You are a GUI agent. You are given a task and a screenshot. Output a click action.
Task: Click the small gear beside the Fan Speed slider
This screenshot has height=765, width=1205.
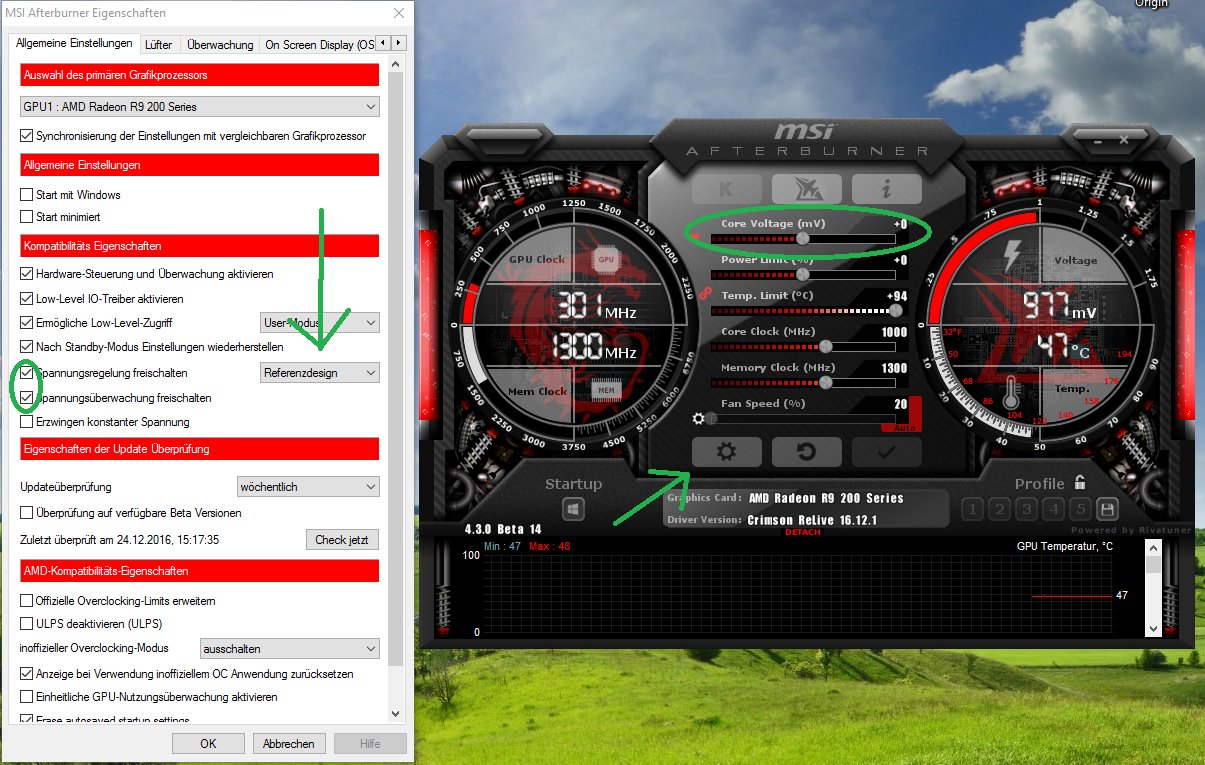pos(699,419)
